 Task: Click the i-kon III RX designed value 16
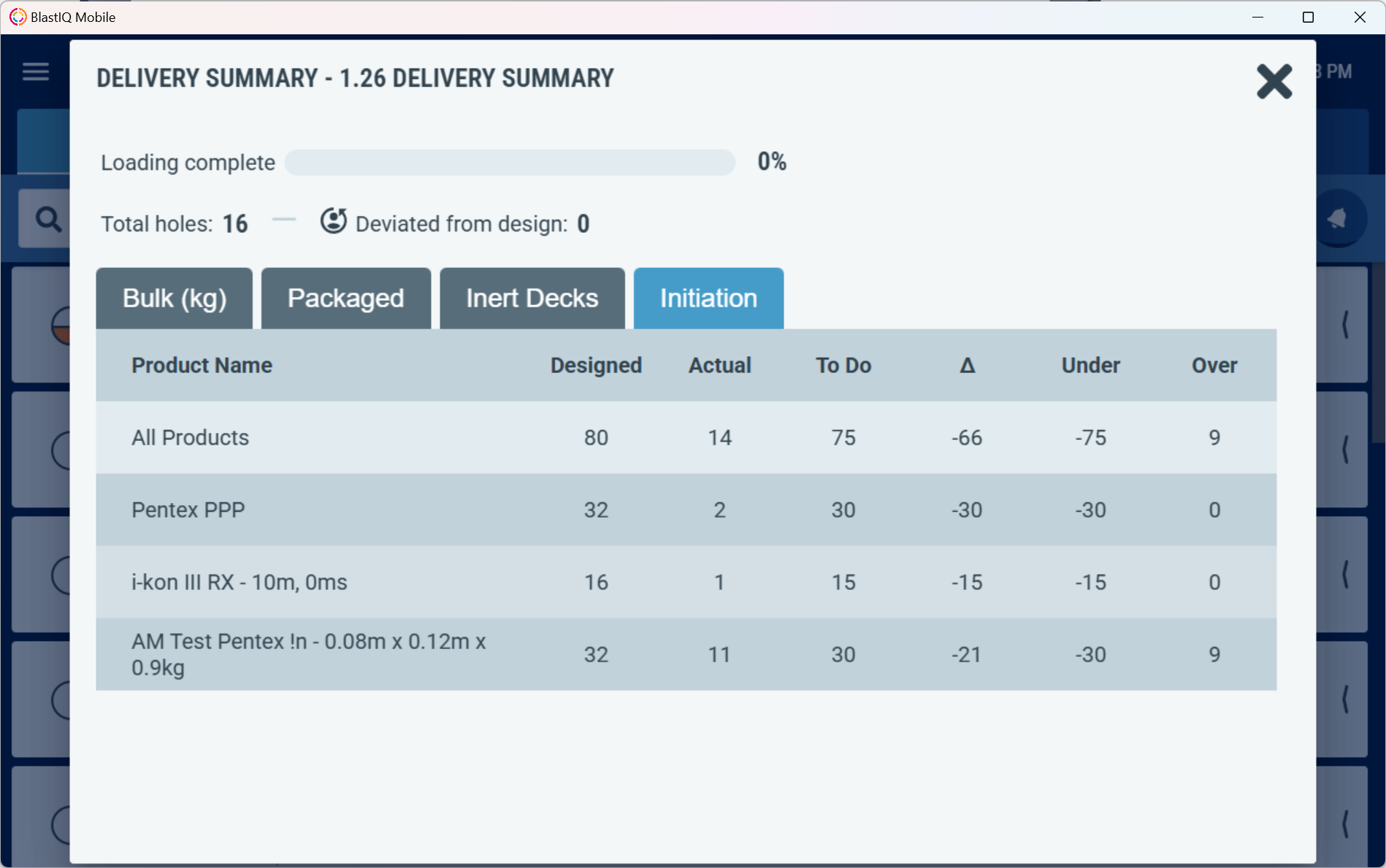point(596,582)
